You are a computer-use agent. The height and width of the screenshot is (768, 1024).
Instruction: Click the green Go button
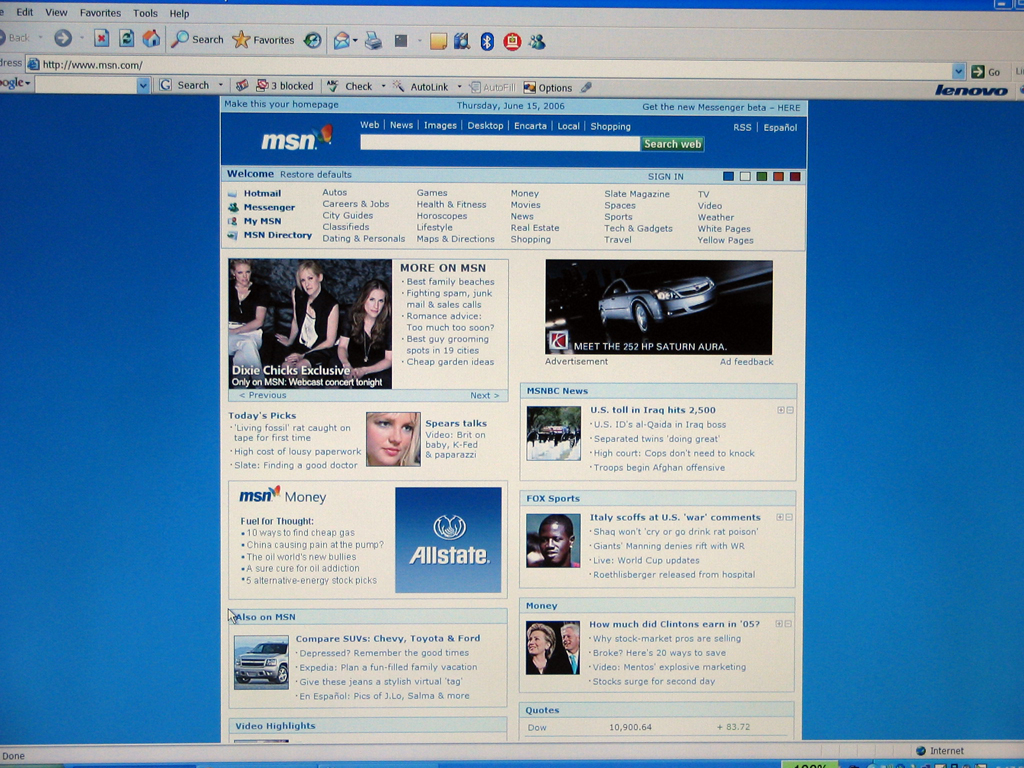coord(986,72)
